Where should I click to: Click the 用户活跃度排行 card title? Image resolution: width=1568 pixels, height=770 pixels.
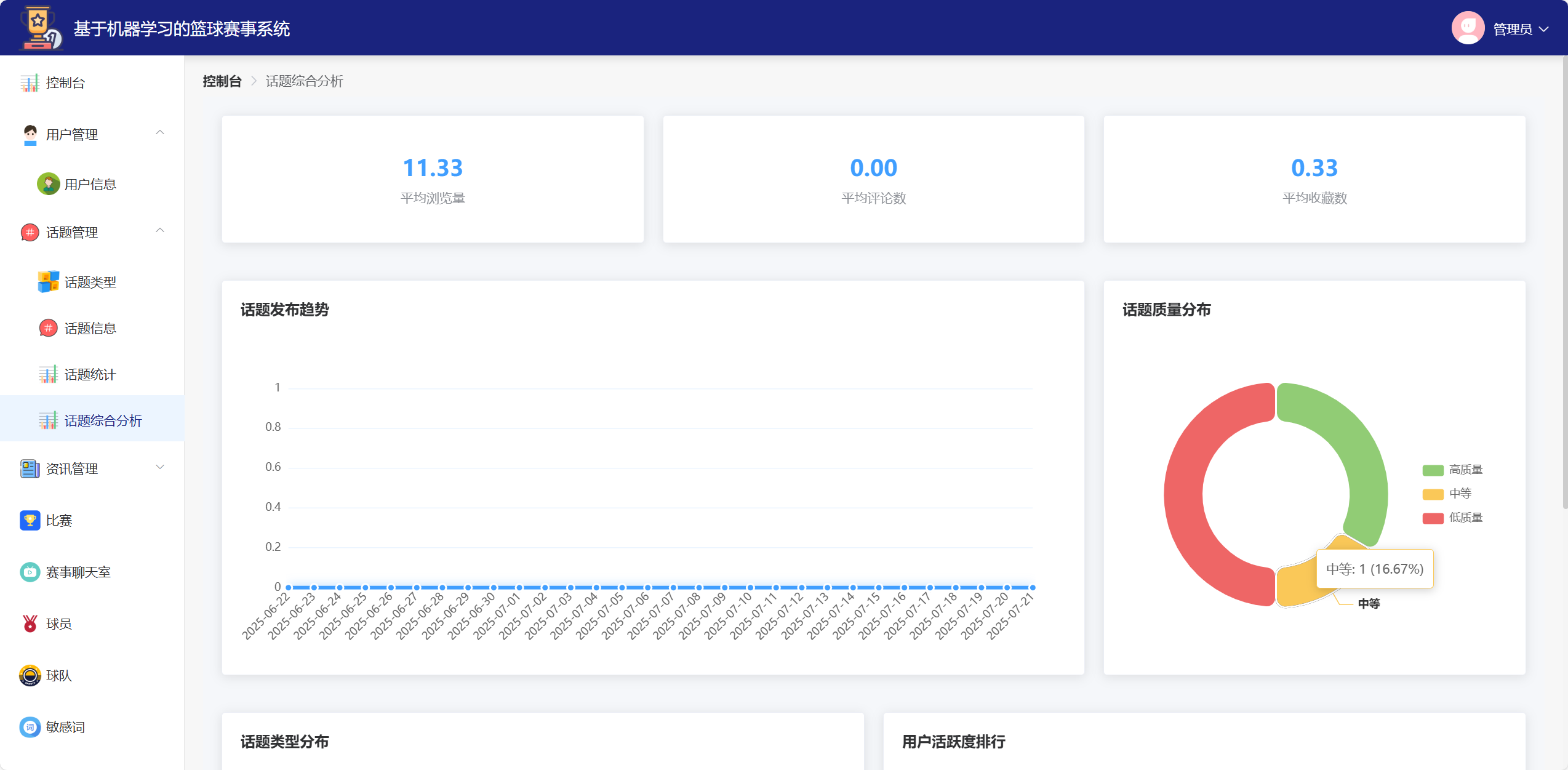click(x=954, y=742)
